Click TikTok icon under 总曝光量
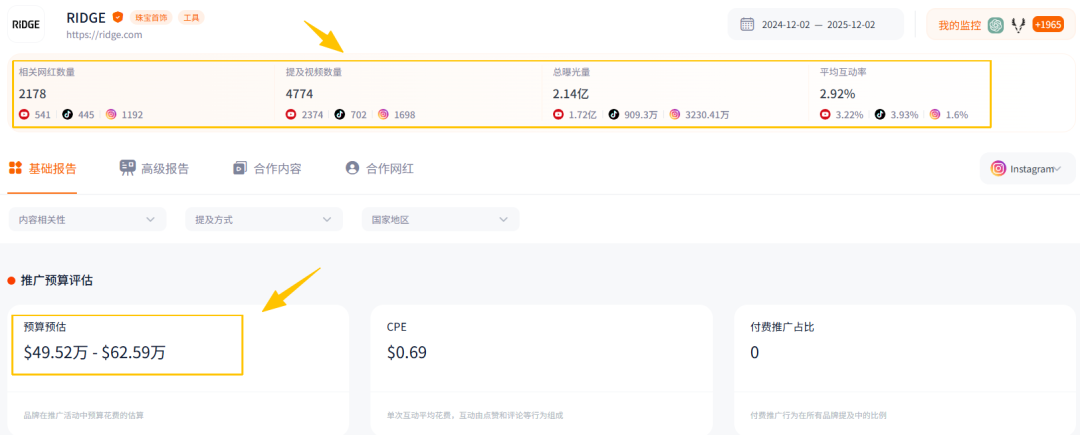This screenshot has width=1080, height=435. [613, 115]
